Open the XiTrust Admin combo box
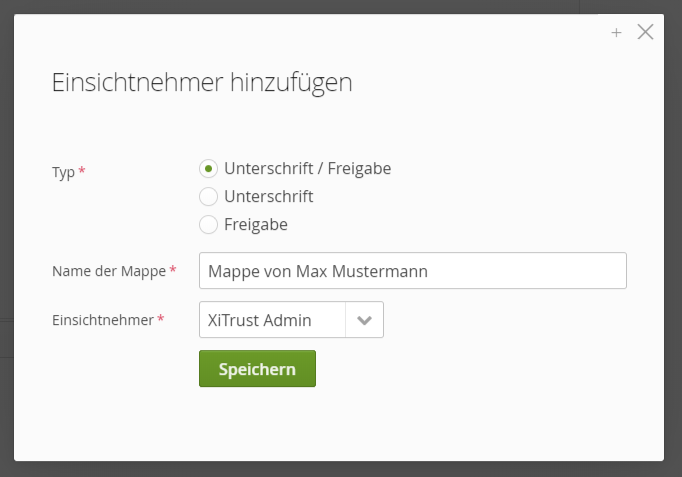 point(272,321)
